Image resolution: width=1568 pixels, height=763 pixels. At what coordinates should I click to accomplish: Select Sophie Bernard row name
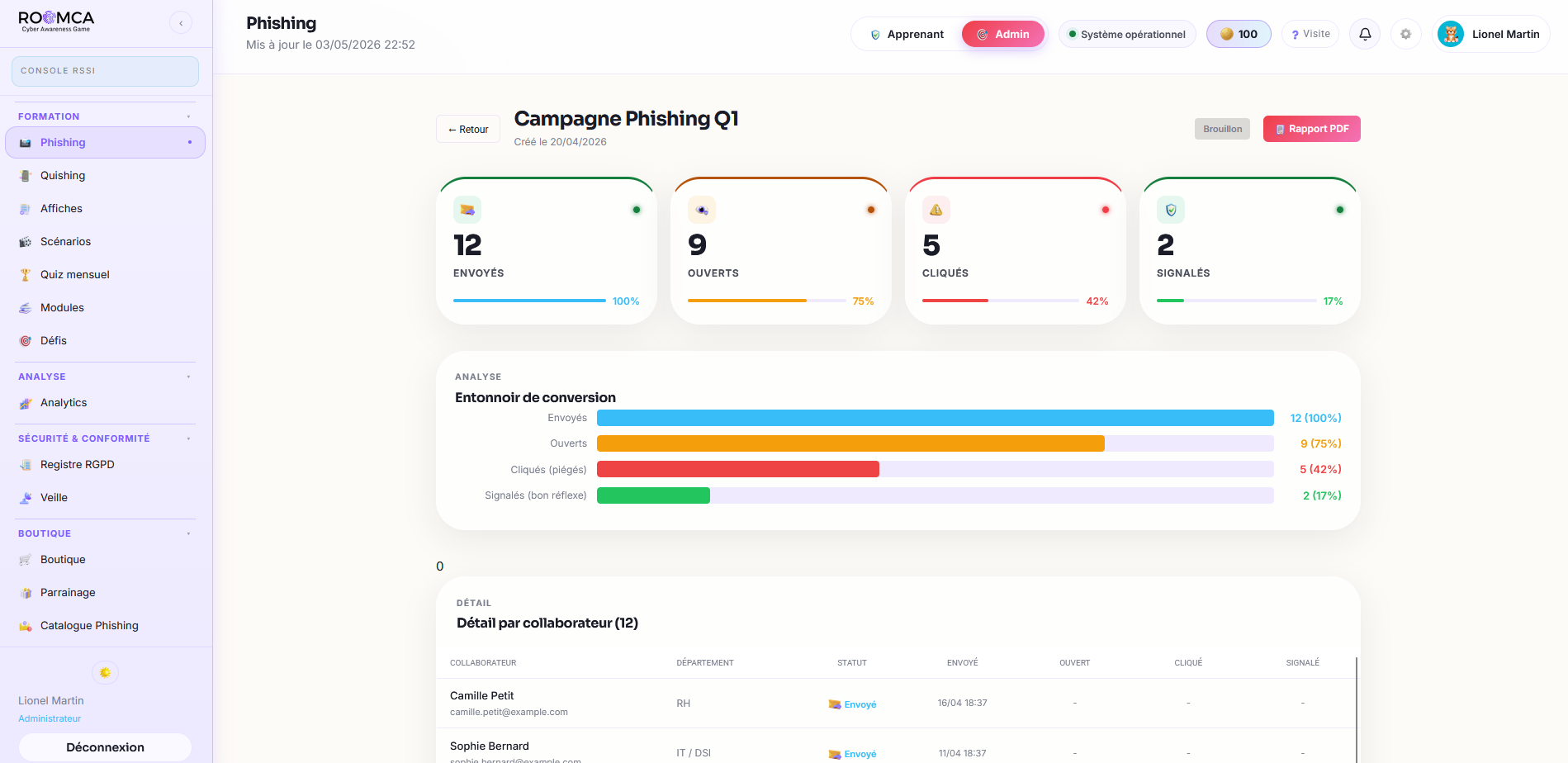pos(490,746)
